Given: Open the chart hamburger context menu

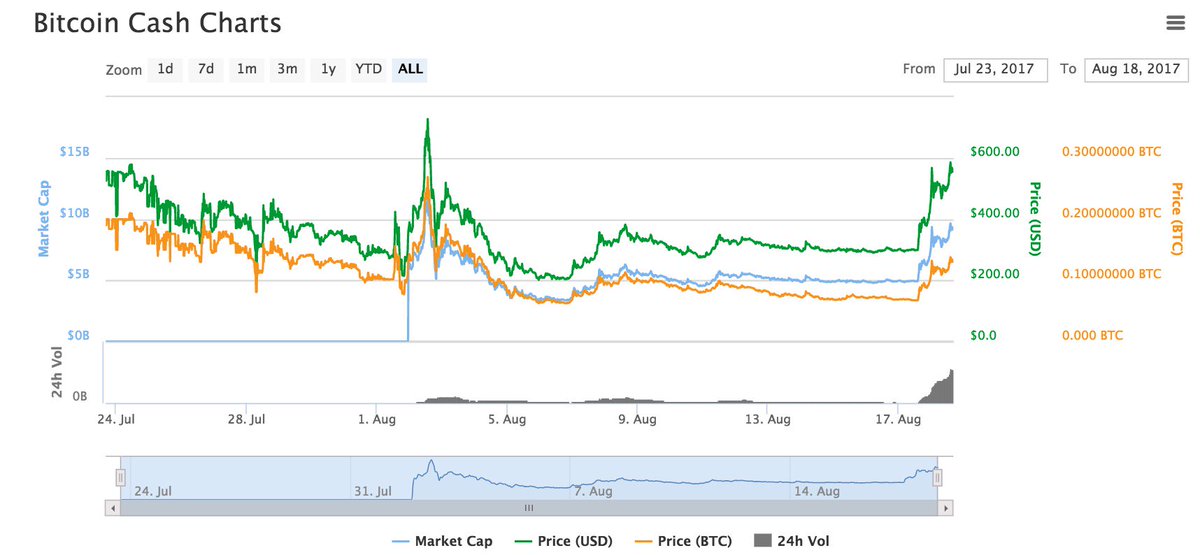Looking at the screenshot, I should (x=1176, y=22).
